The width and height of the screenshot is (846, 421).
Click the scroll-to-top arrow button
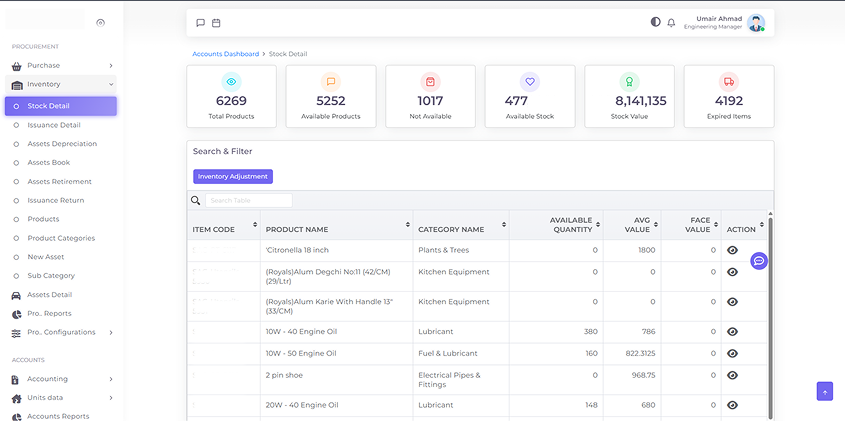pyautogui.click(x=824, y=392)
